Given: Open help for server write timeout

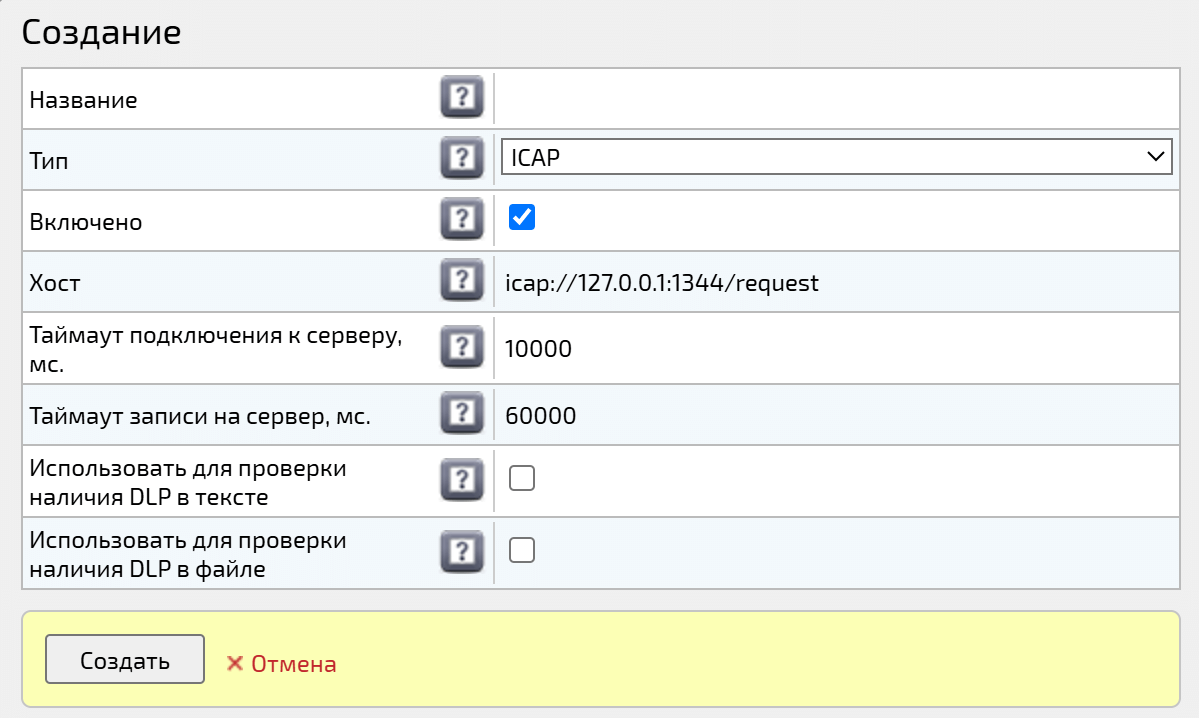Looking at the screenshot, I should click(461, 414).
